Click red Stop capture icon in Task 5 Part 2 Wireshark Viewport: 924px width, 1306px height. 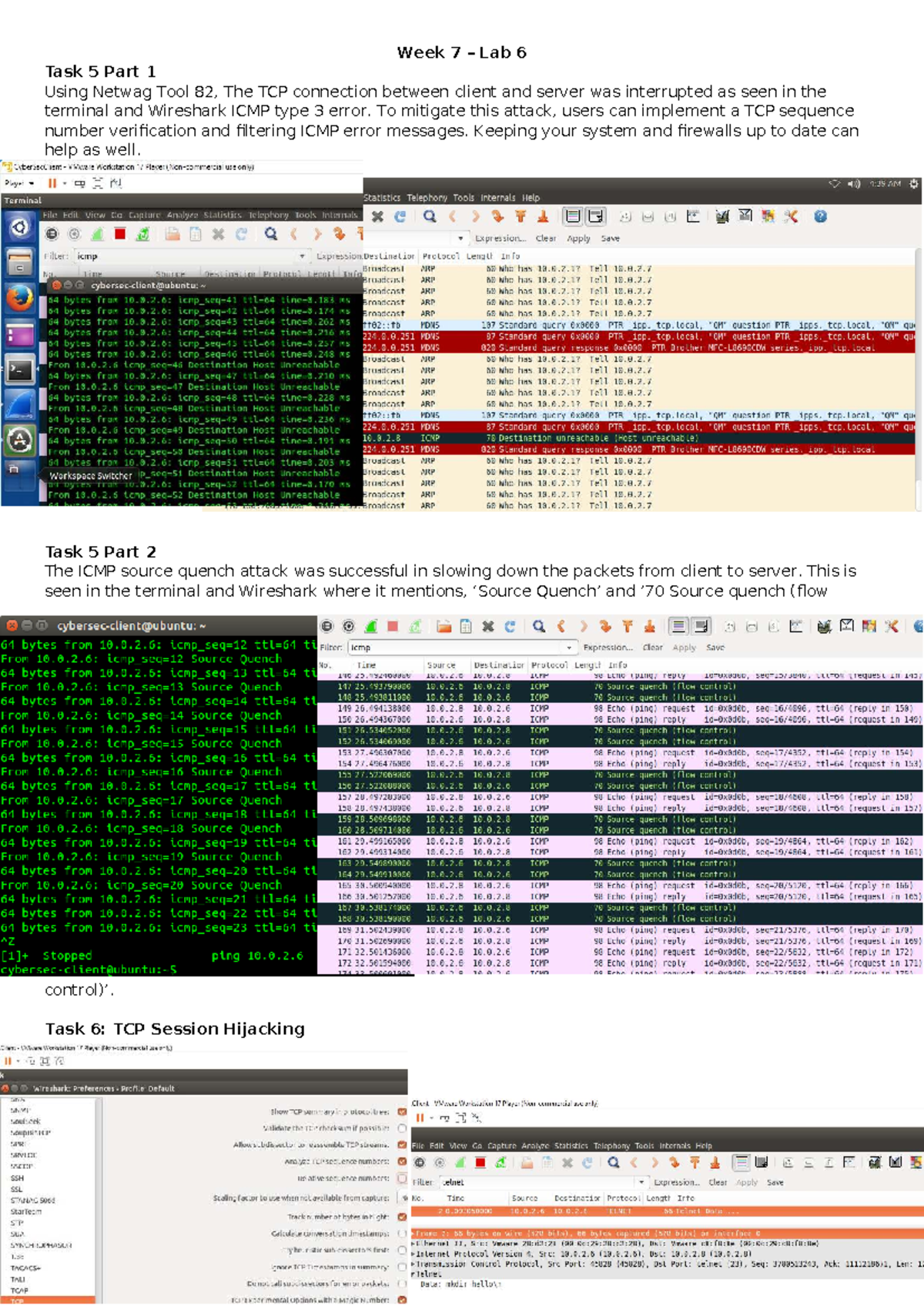tap(393, 627)
